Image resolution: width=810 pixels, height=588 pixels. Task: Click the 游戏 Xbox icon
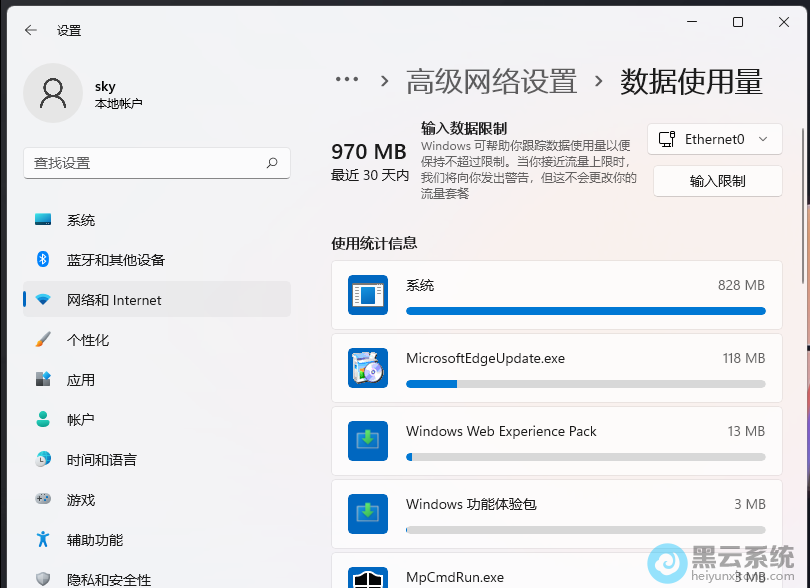[x=41, y=500]
